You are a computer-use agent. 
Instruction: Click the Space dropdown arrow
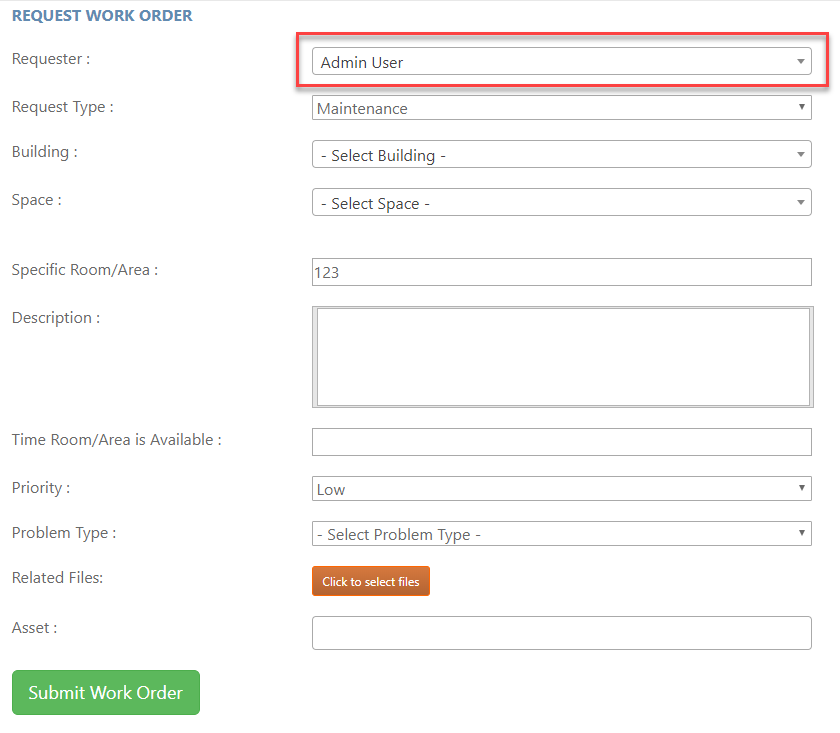pos(800,201)
